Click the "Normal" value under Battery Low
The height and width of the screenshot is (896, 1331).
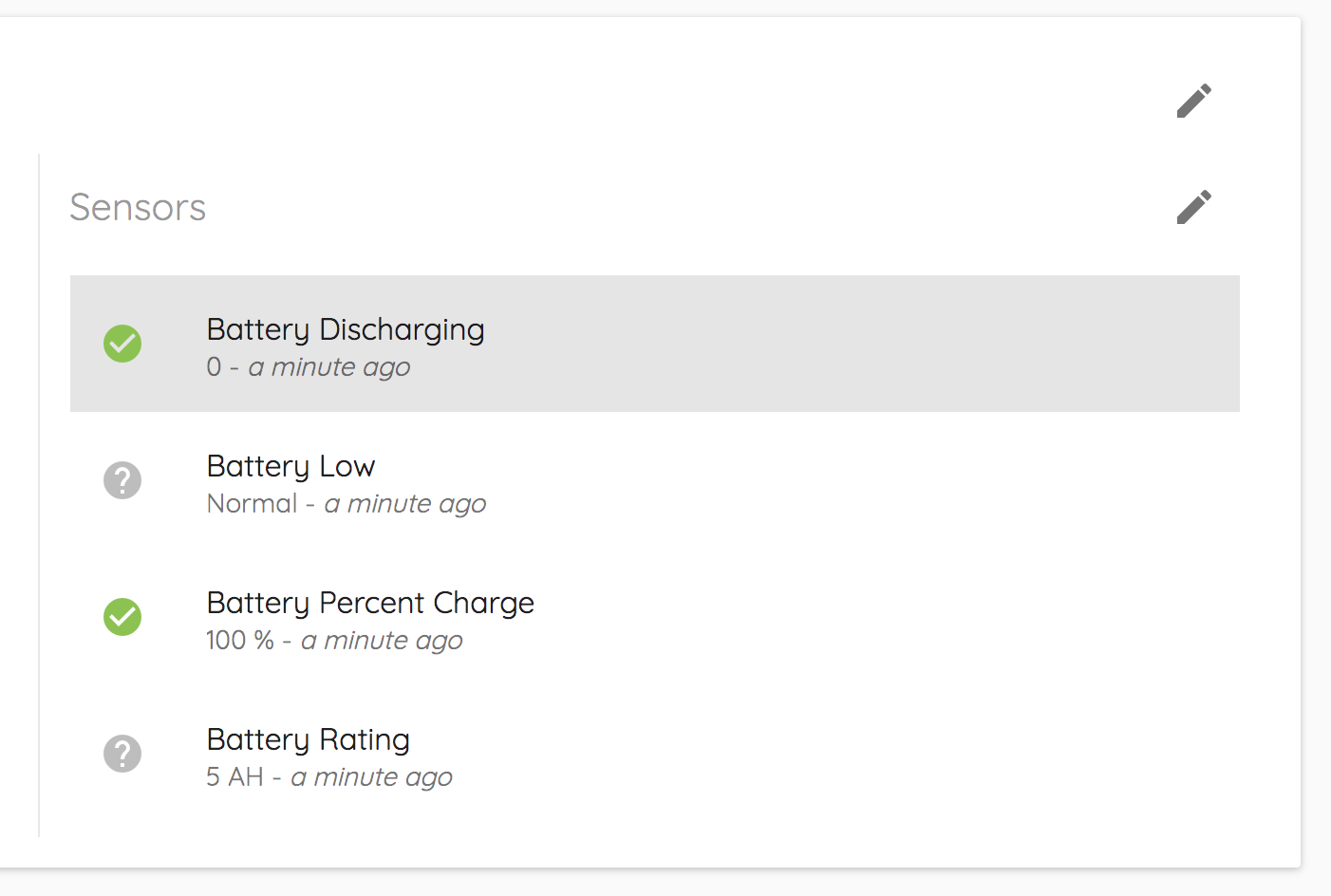pyautogui.click(x=252, y=504)
